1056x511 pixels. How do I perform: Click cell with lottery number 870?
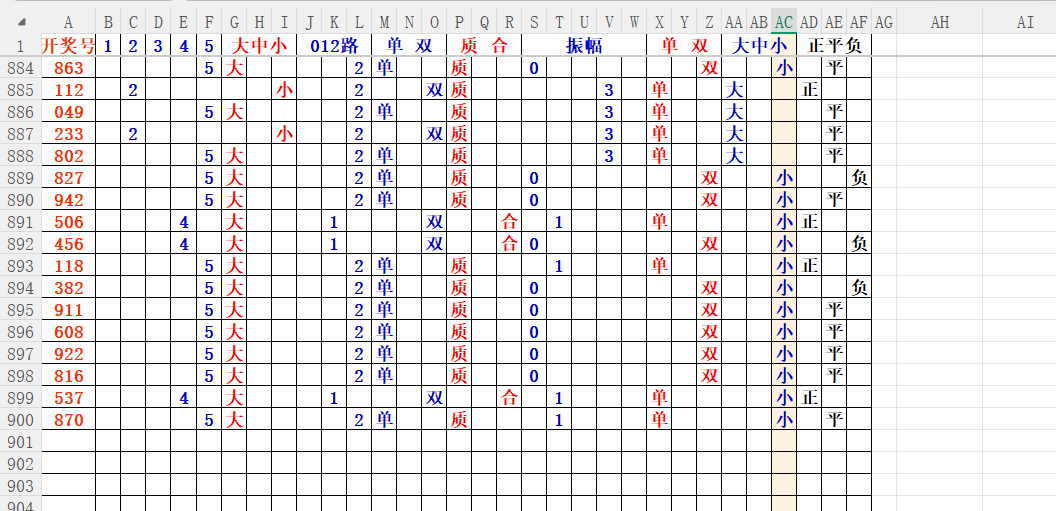click(x=68, y=420)
